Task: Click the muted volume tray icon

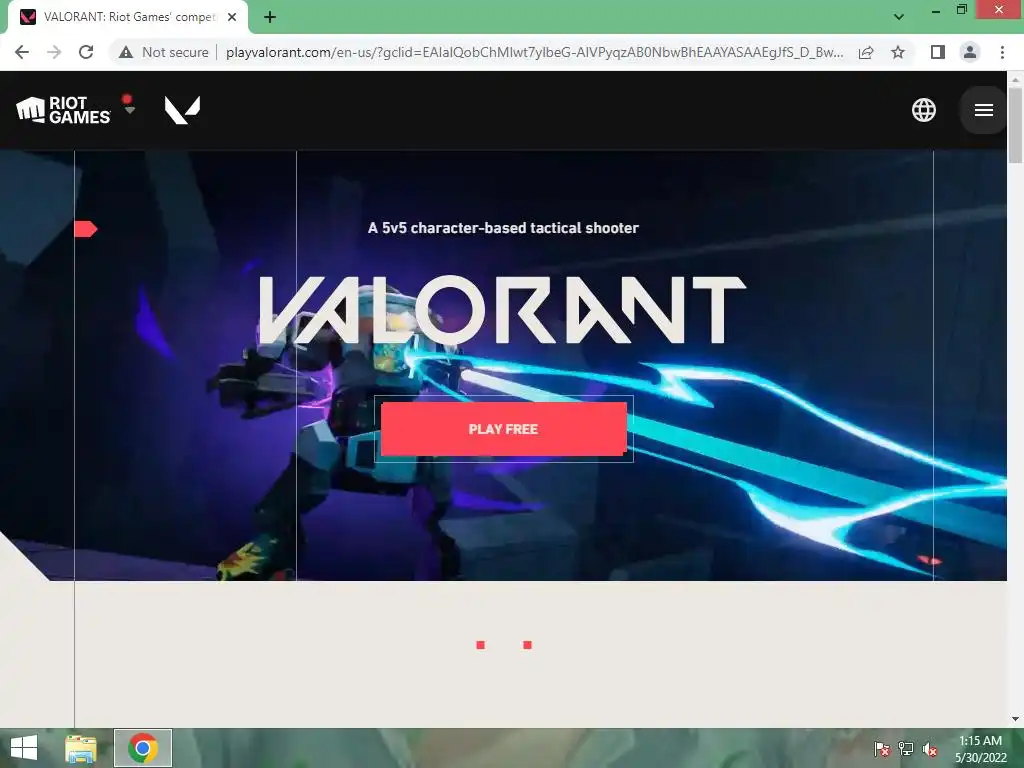Action: click(x=930, y=749)
